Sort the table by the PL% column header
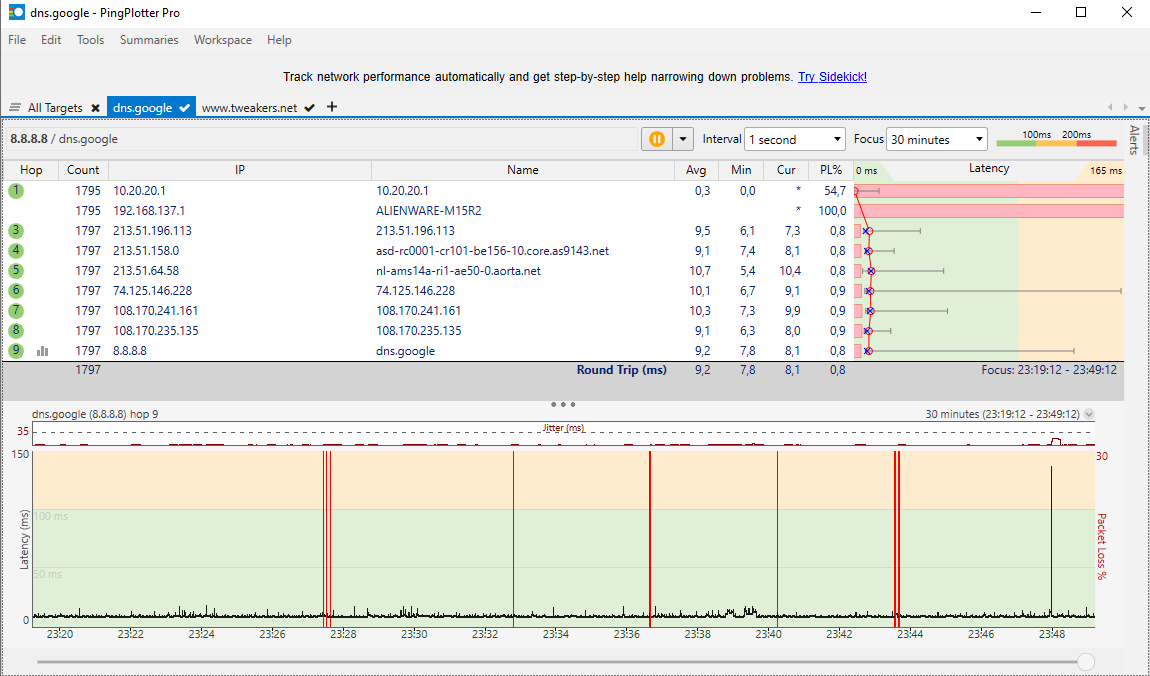The height and width of the screenshot is (676, 1150). (x=831, y=170)
